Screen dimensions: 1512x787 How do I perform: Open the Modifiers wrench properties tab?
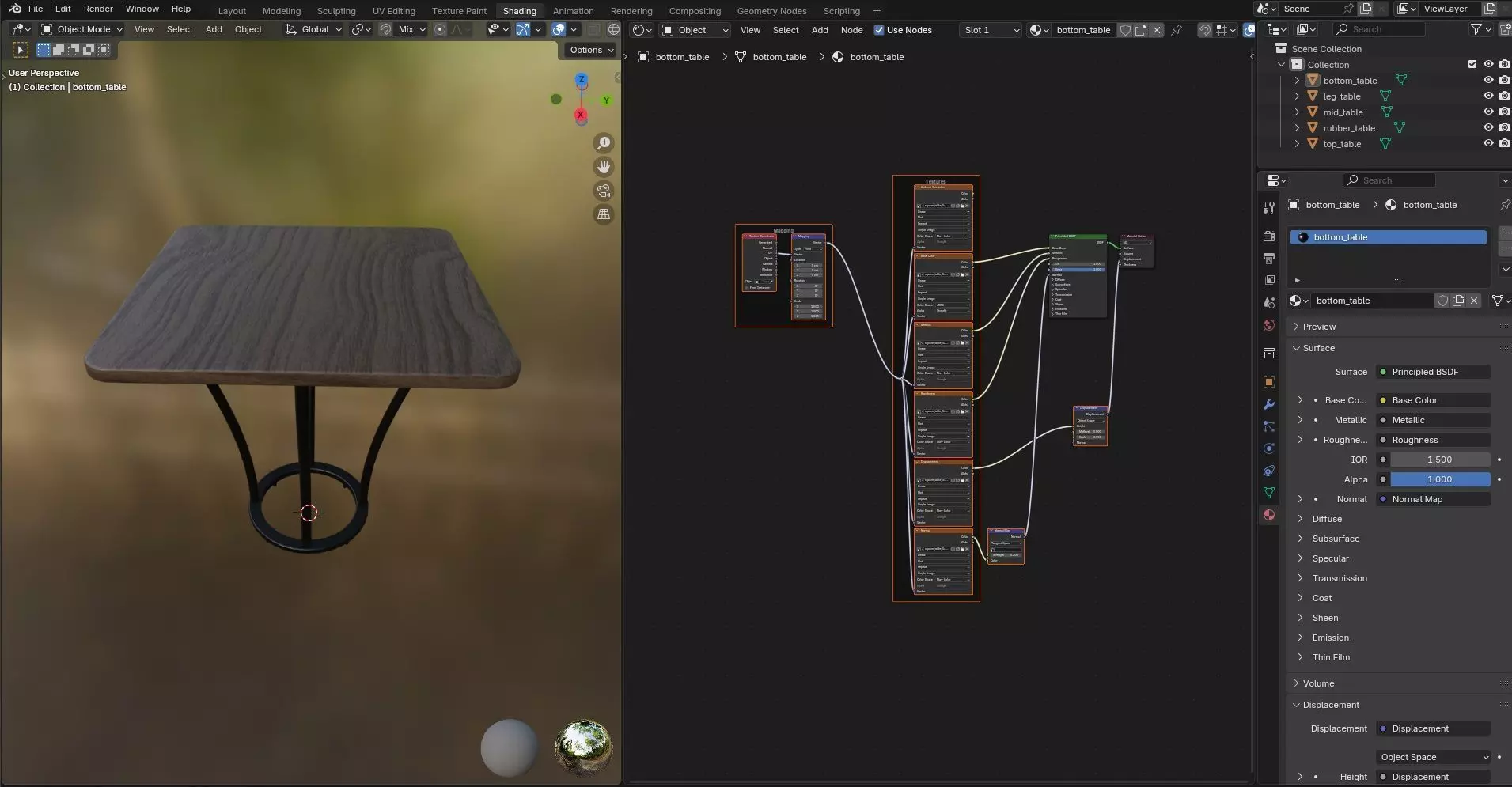1269,404
